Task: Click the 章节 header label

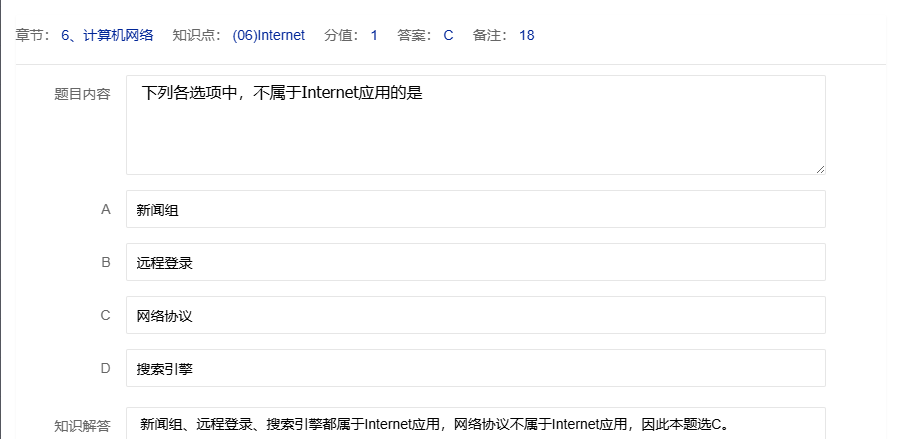Action: pos(32,35)
